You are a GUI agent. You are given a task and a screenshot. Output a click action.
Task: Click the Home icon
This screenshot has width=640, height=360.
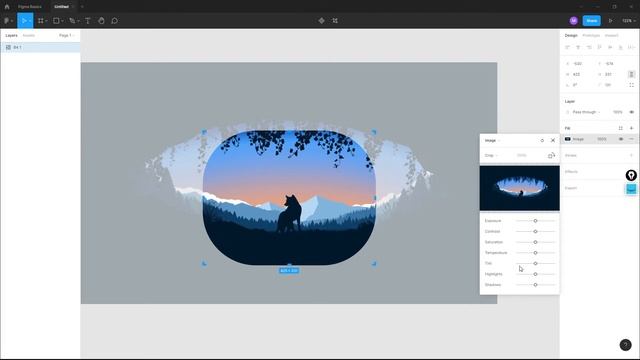point(7,7)
